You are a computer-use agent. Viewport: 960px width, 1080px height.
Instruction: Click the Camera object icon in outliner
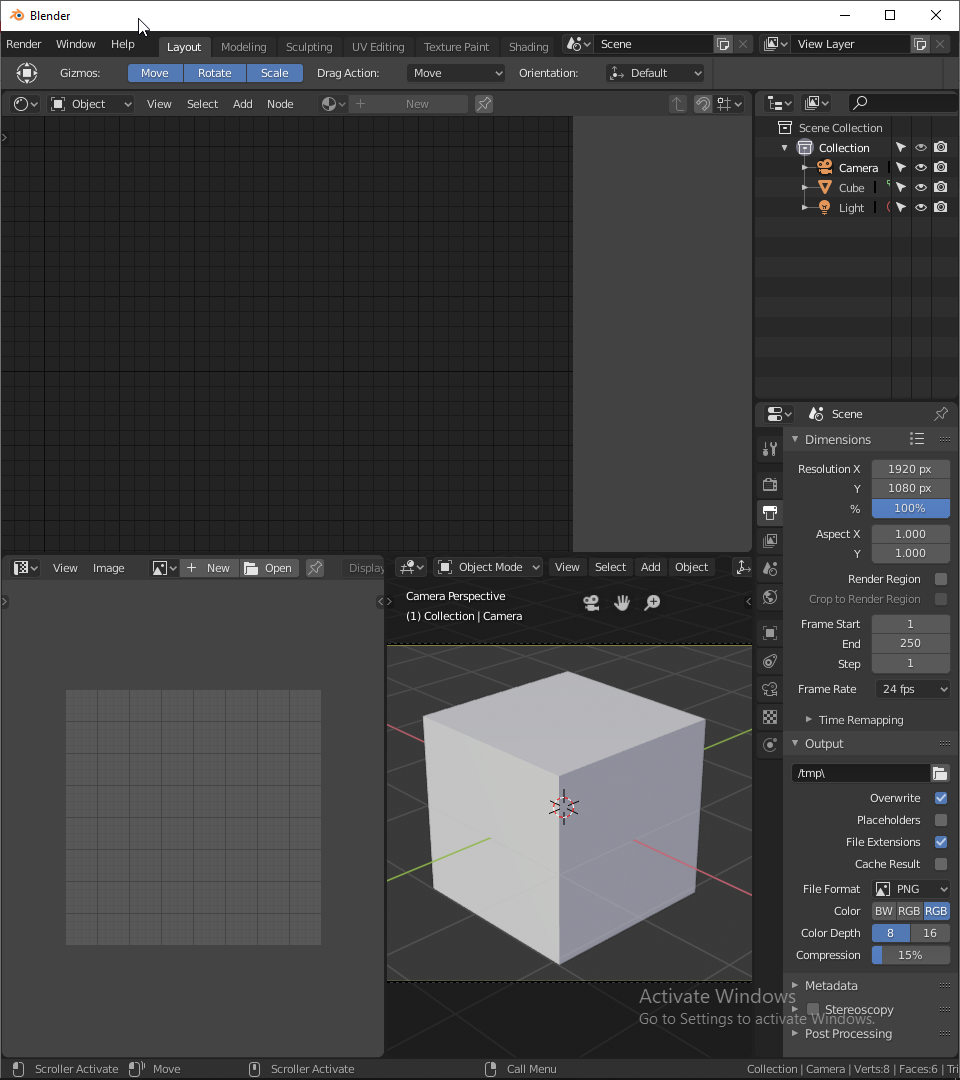pos(825,168)
